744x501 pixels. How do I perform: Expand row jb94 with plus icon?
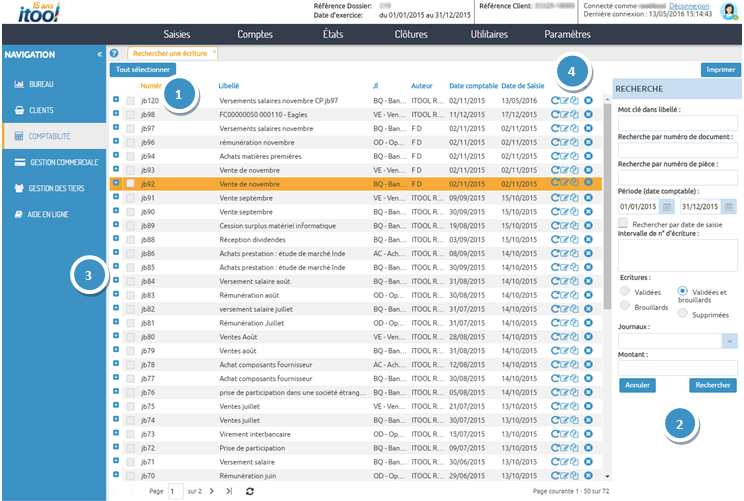pyautogui.click(x=116, y=155)
